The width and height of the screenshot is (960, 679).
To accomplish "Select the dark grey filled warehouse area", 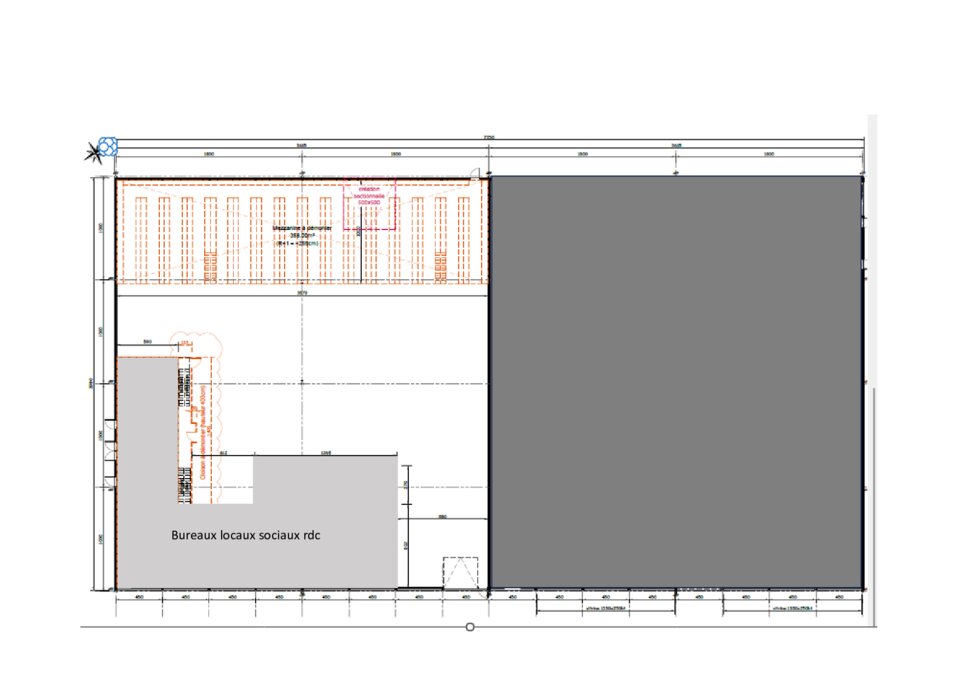I will coord(675,380).
